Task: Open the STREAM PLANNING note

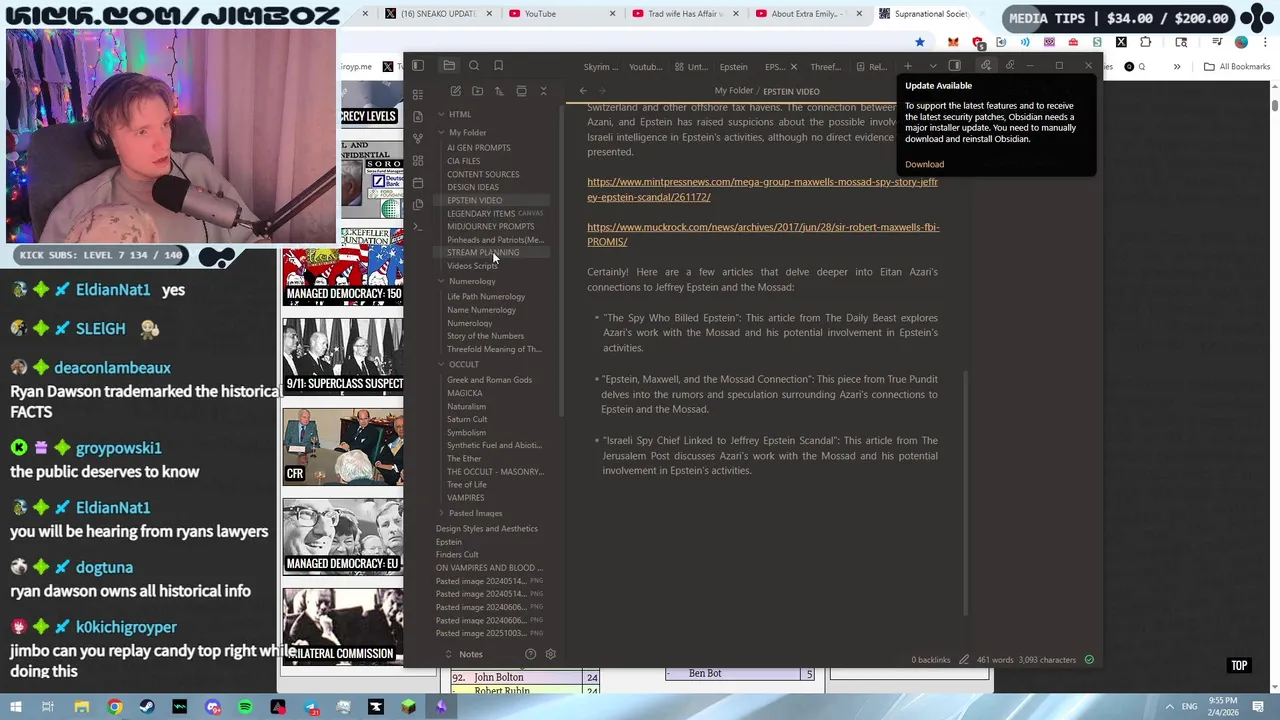Action: click(x=483, y=253)
